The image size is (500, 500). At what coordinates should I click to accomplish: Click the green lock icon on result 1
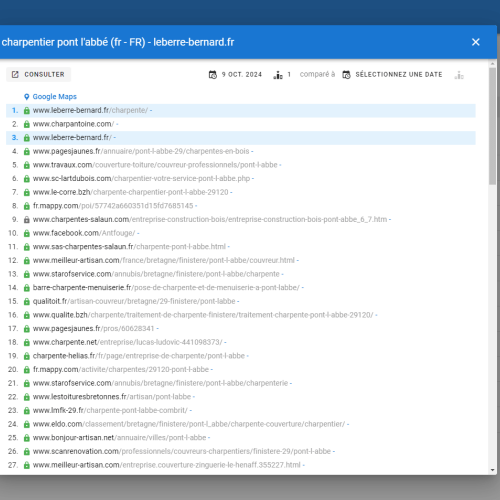coord(27,111)
